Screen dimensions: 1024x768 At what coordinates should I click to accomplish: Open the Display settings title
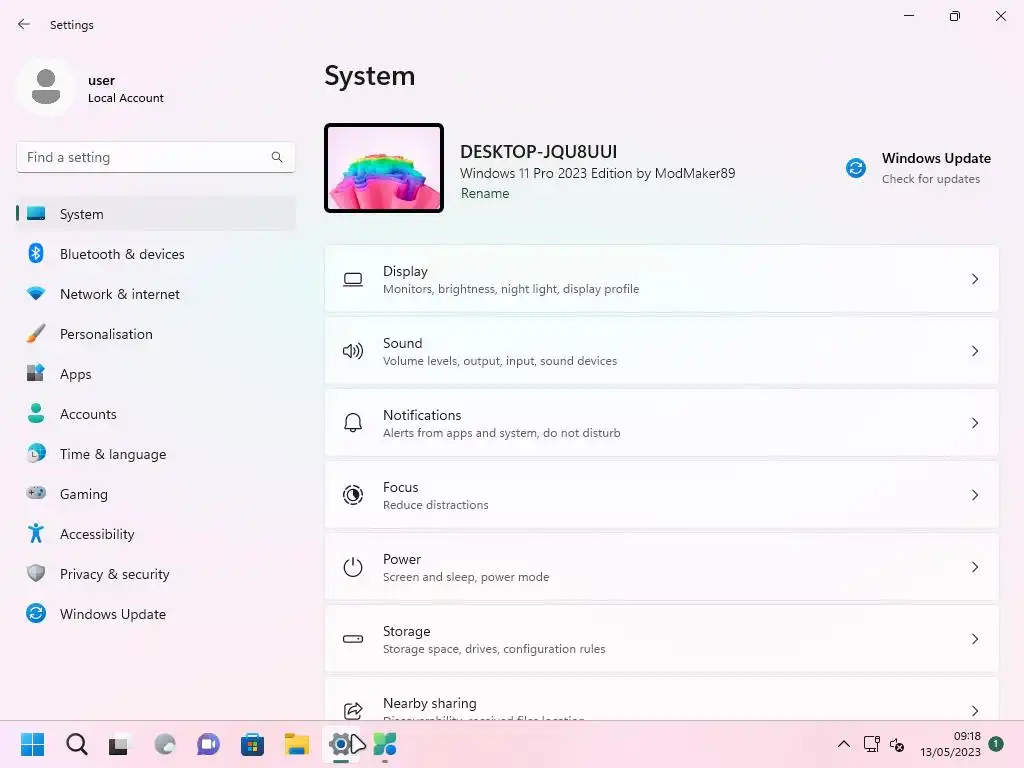coord(405,271)
